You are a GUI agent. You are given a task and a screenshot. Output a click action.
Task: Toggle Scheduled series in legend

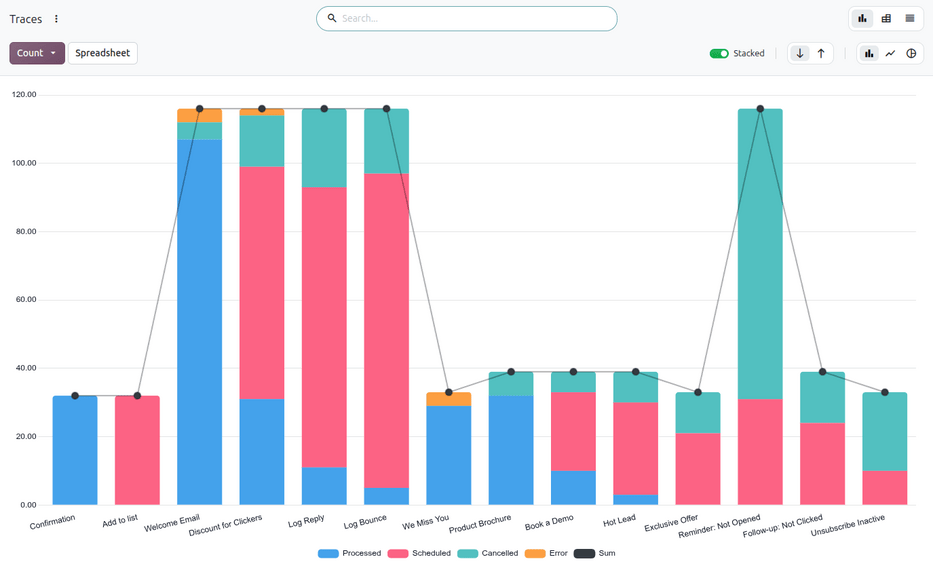(x=419, y=554)
